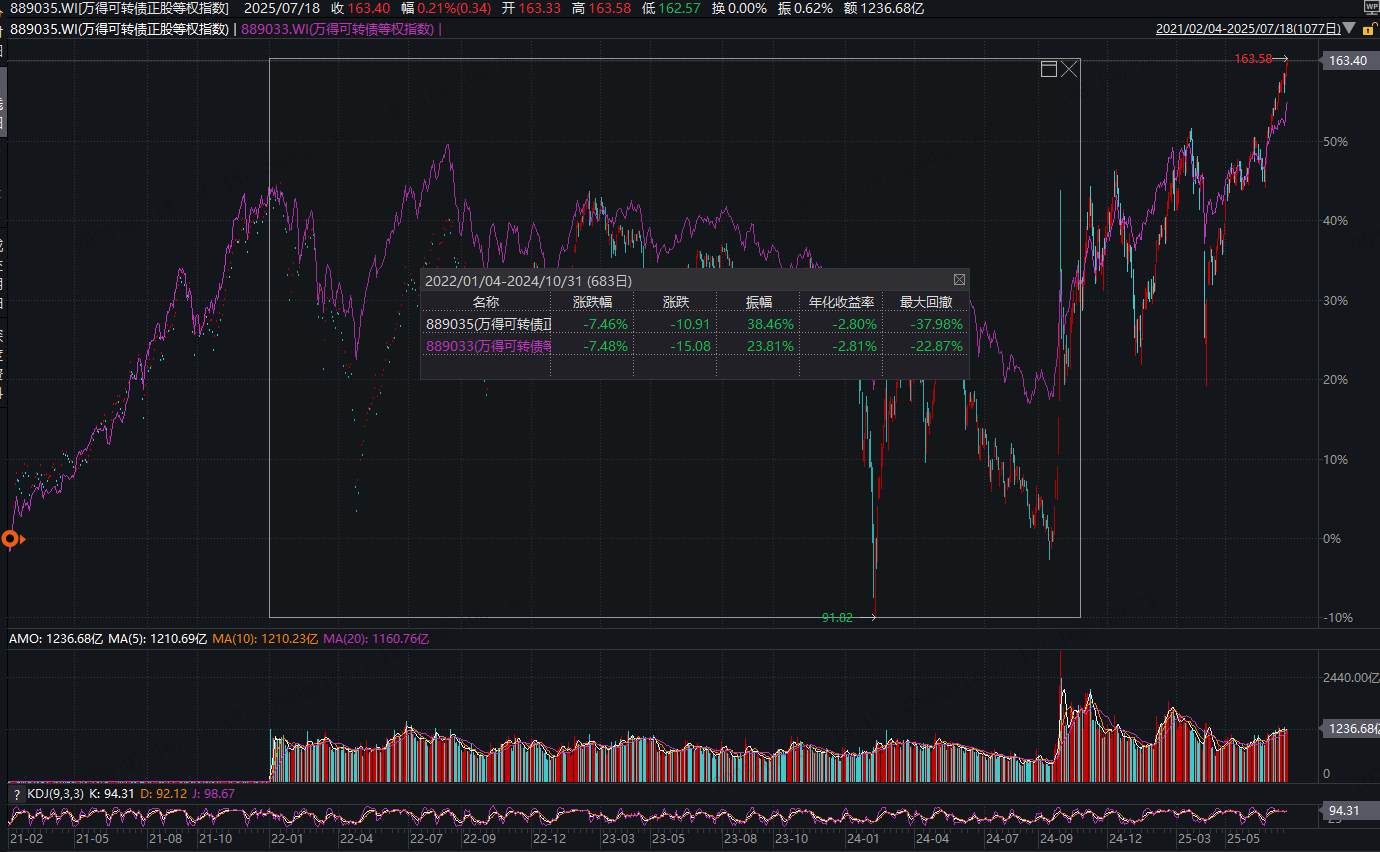The image size is (1380, 852).
Task: Click the orange chart start marker icon
Action: coord(11,540)
